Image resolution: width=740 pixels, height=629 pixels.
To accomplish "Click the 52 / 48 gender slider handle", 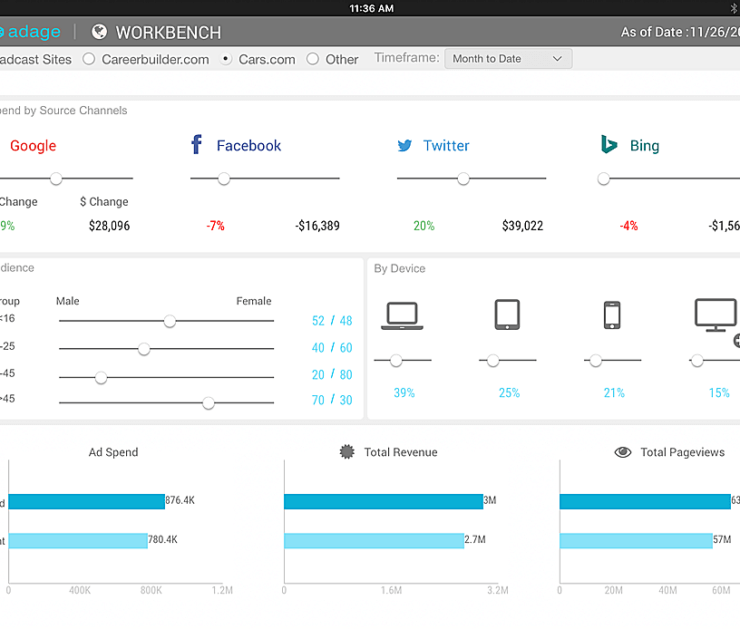I will pyautogui.click(x=170, y=321).
